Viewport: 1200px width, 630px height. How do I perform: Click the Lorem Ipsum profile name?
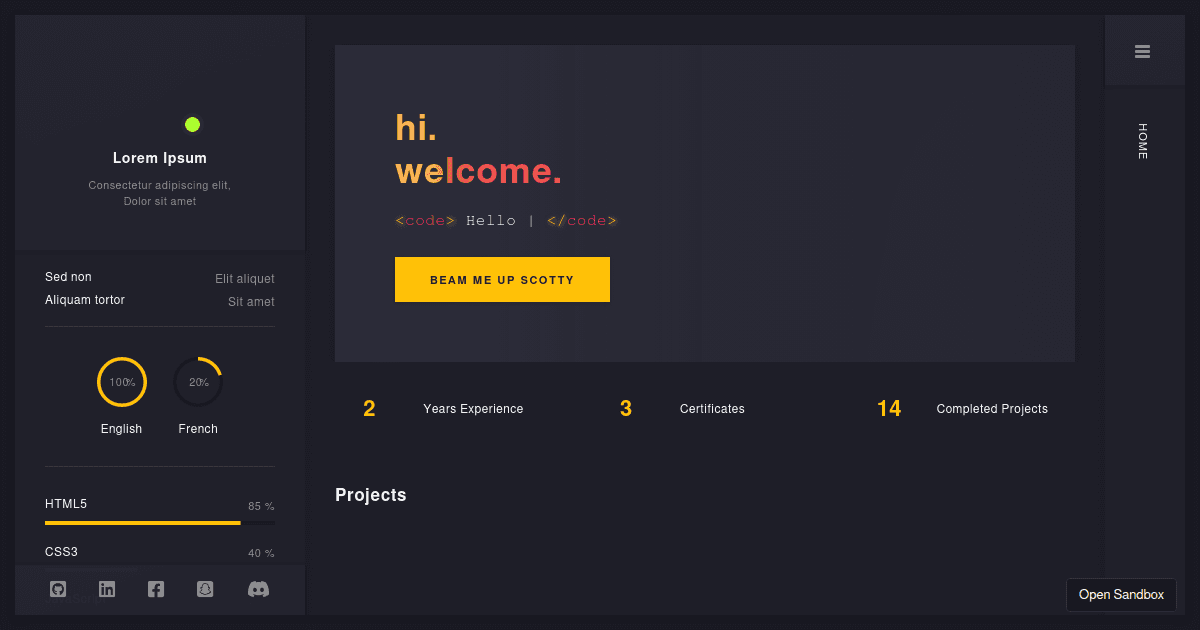(x=160, y=157)
